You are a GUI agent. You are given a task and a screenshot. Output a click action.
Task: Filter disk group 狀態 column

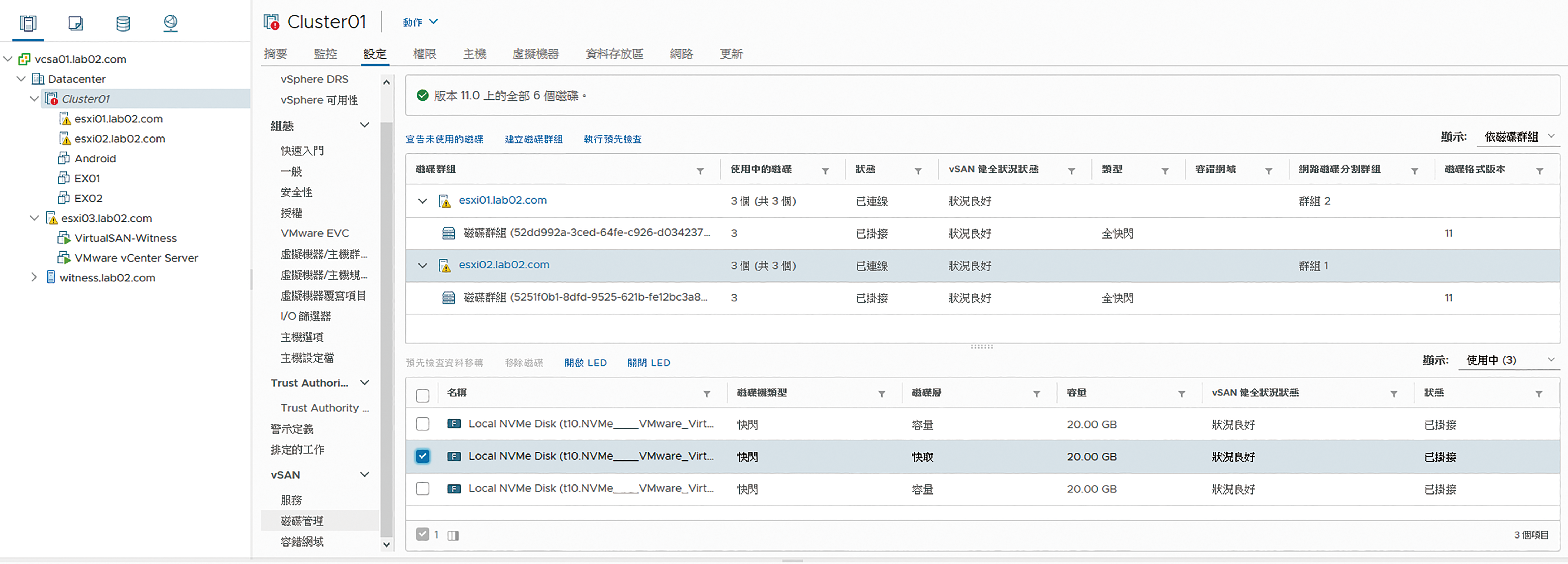pos(918,171)
